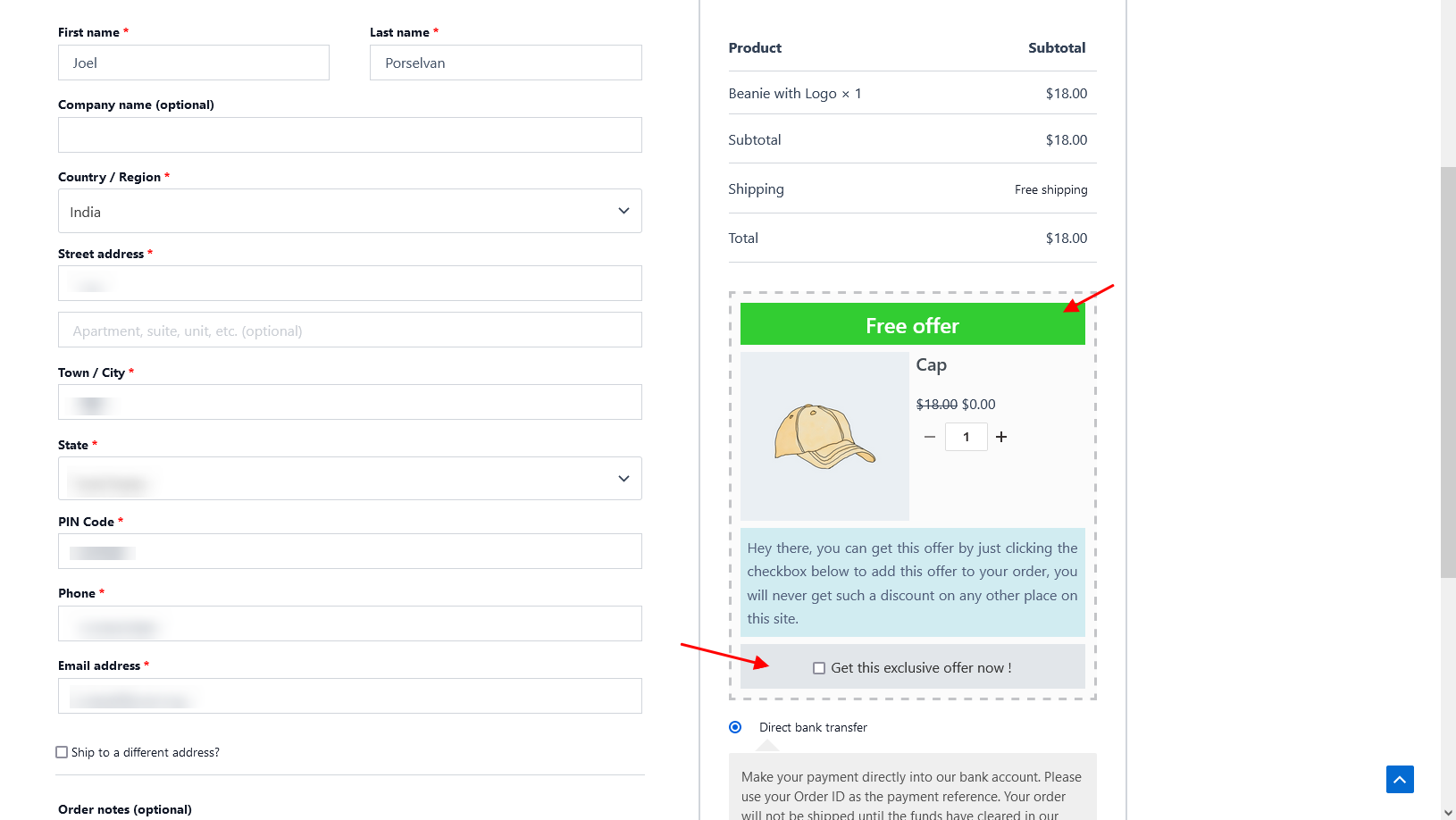This screenshot has width=1456, height=820.
Task: Click the Email address field
Action: tap(349, 697)
